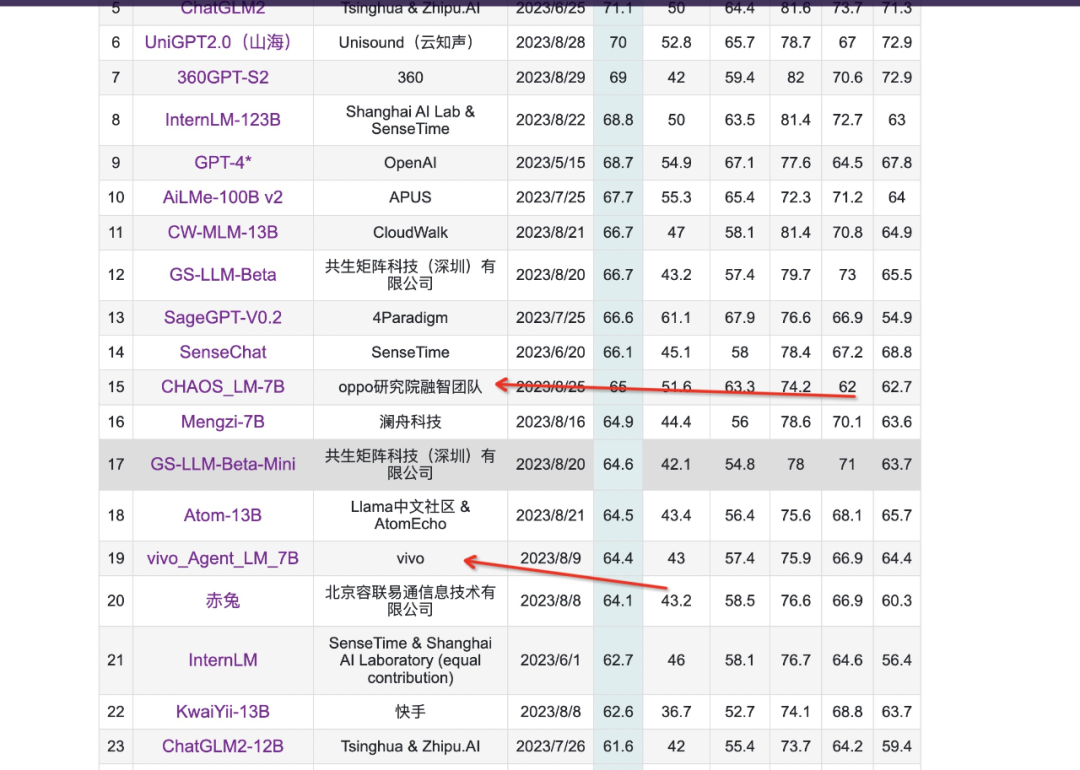Open the Atom-13B model link
This screenshot has height=770, width=1080.
tap(222, 515)
